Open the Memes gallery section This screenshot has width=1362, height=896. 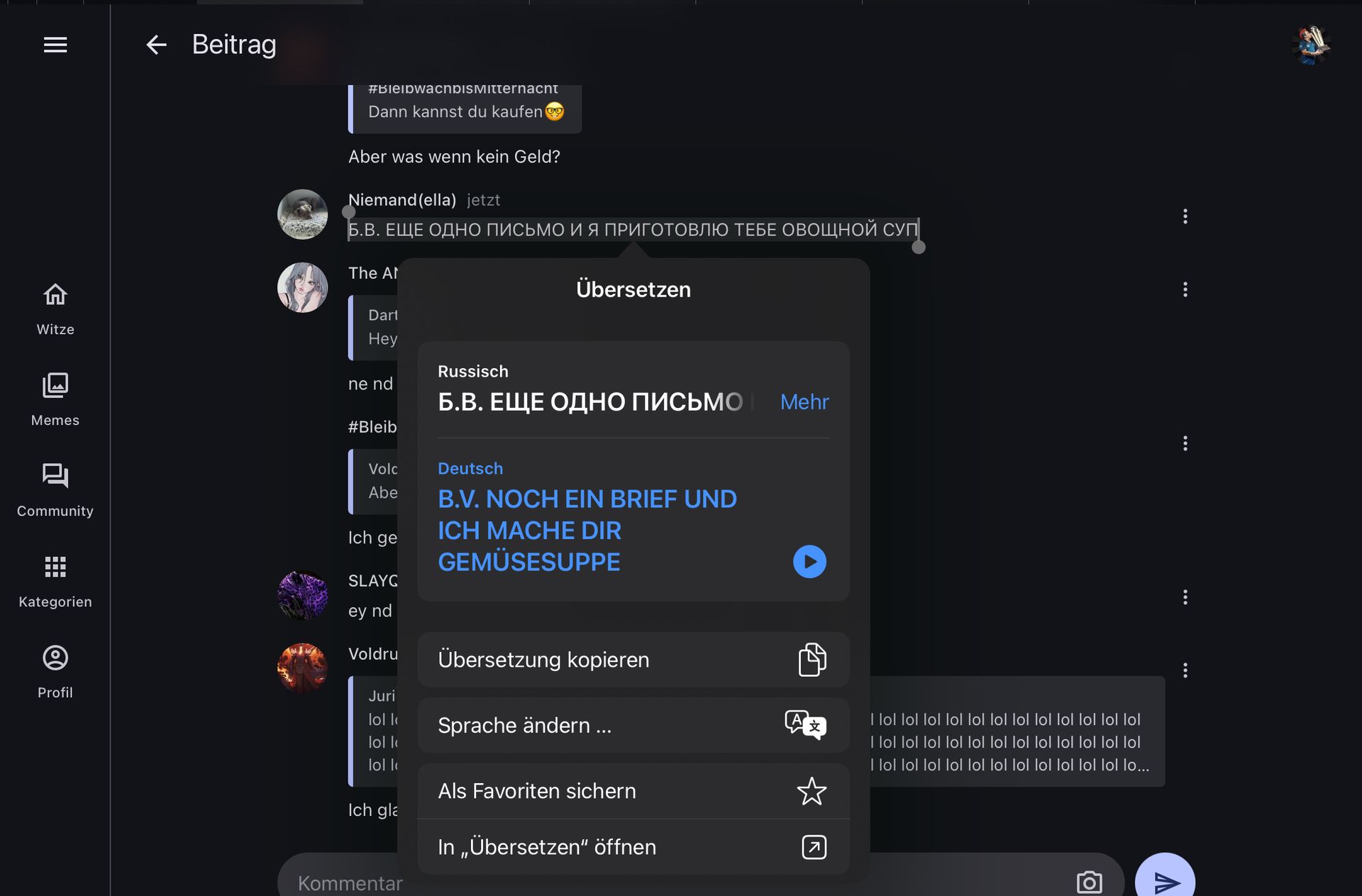[x=55, y=400]
